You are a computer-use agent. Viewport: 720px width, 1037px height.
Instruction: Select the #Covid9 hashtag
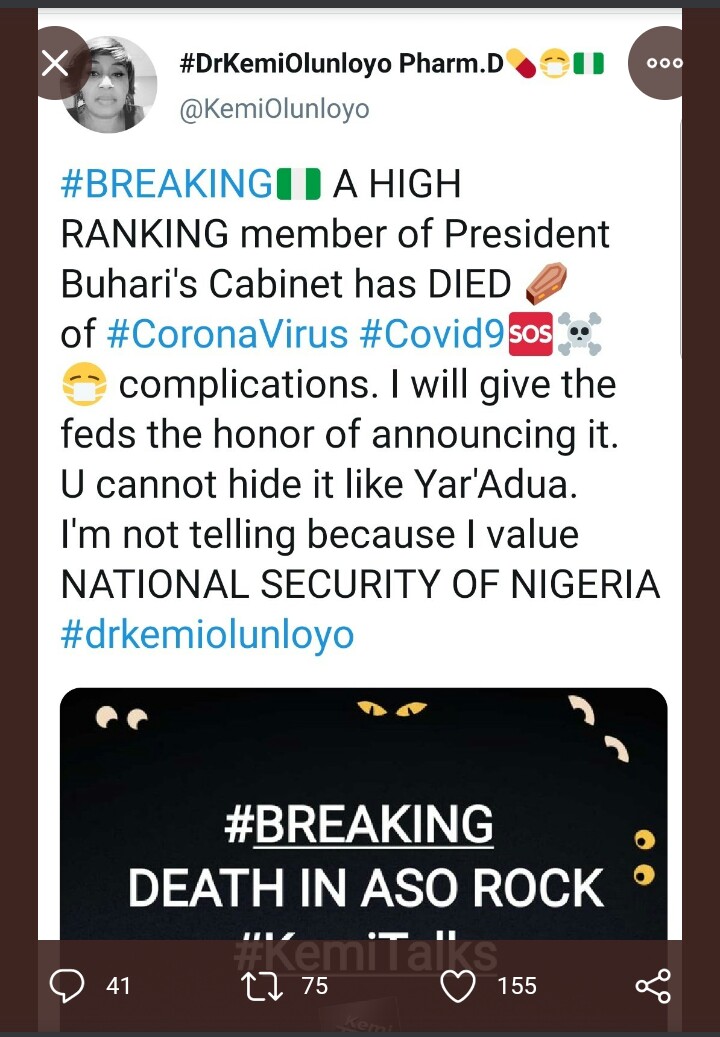click(432, 335)
